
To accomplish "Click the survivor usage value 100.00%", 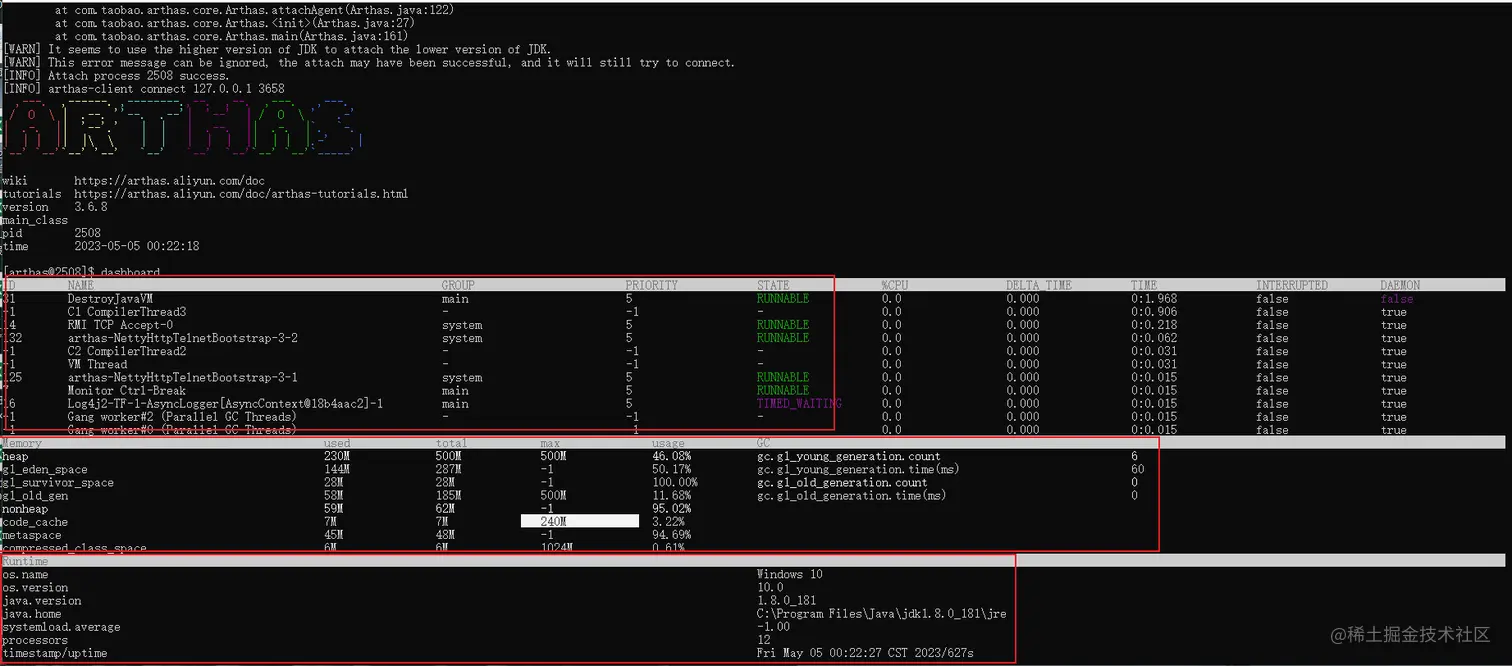I will pos(675,482).
